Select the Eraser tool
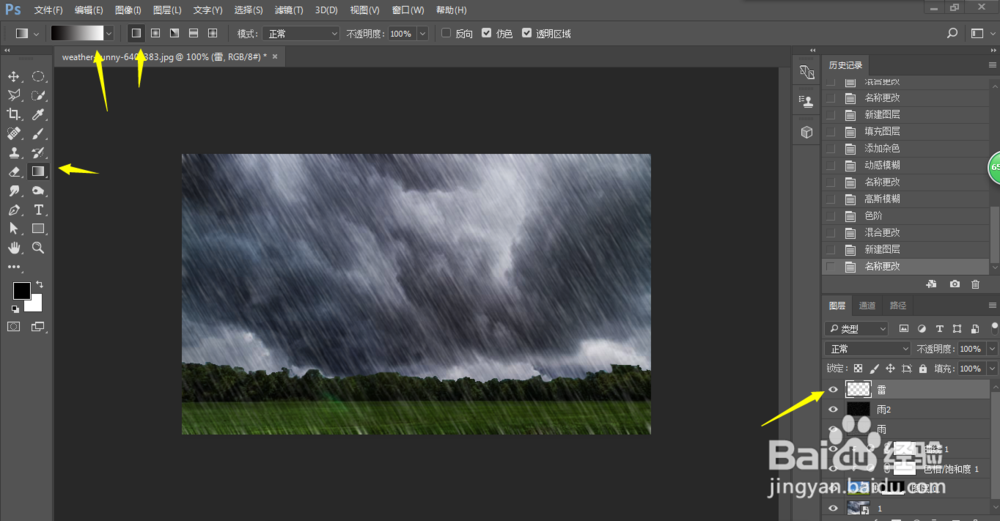 [13, 172]
